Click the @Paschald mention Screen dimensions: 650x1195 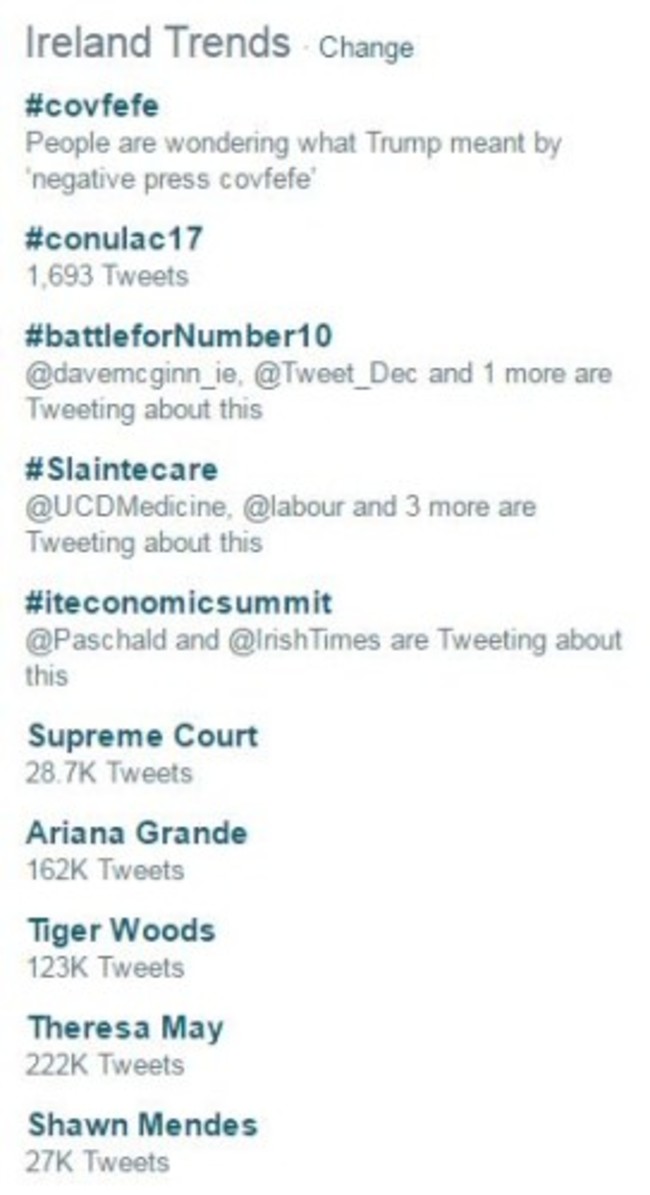[x=96, y=640]
